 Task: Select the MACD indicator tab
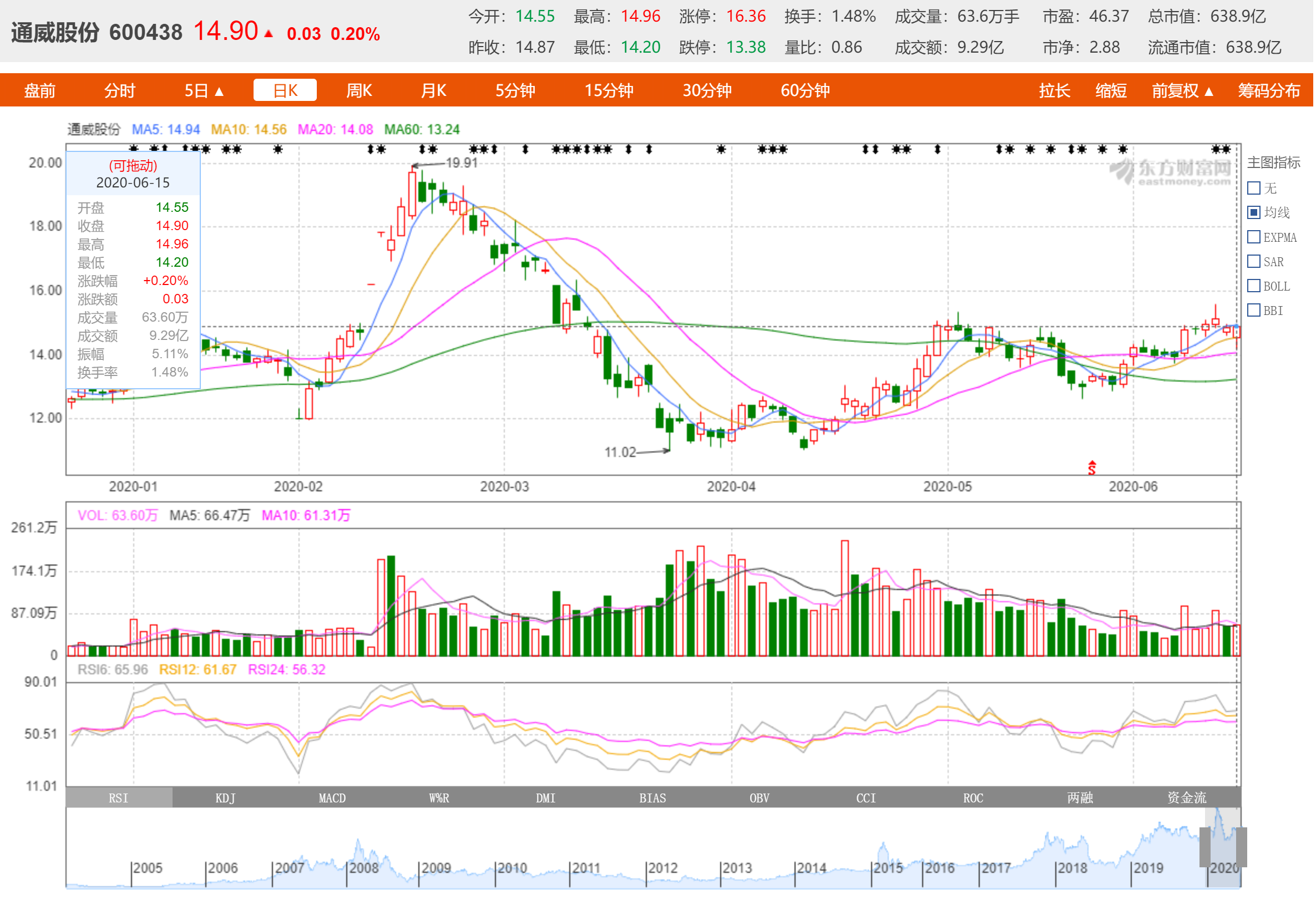click(x=332, y=798)
